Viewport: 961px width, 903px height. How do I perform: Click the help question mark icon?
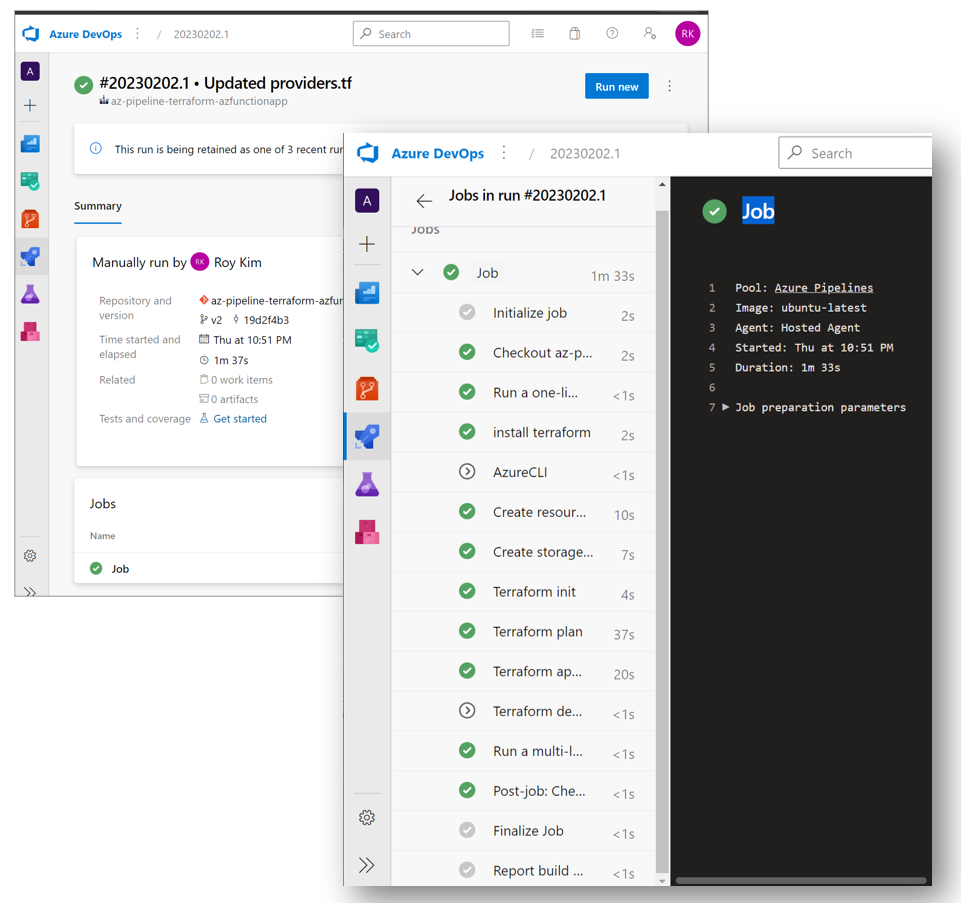point(612,33)
